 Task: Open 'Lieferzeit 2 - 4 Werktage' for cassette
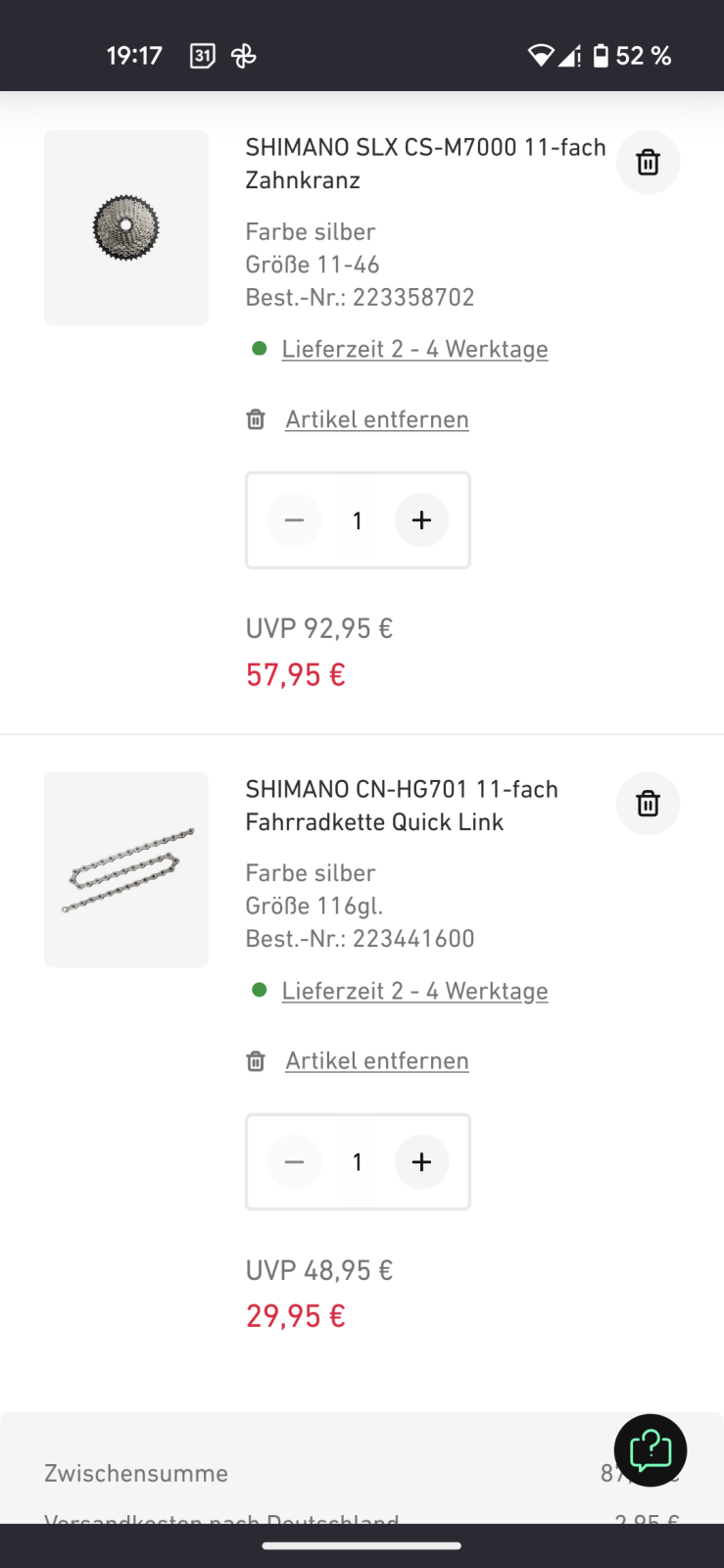pyautogui.click(x=414, y=349)
